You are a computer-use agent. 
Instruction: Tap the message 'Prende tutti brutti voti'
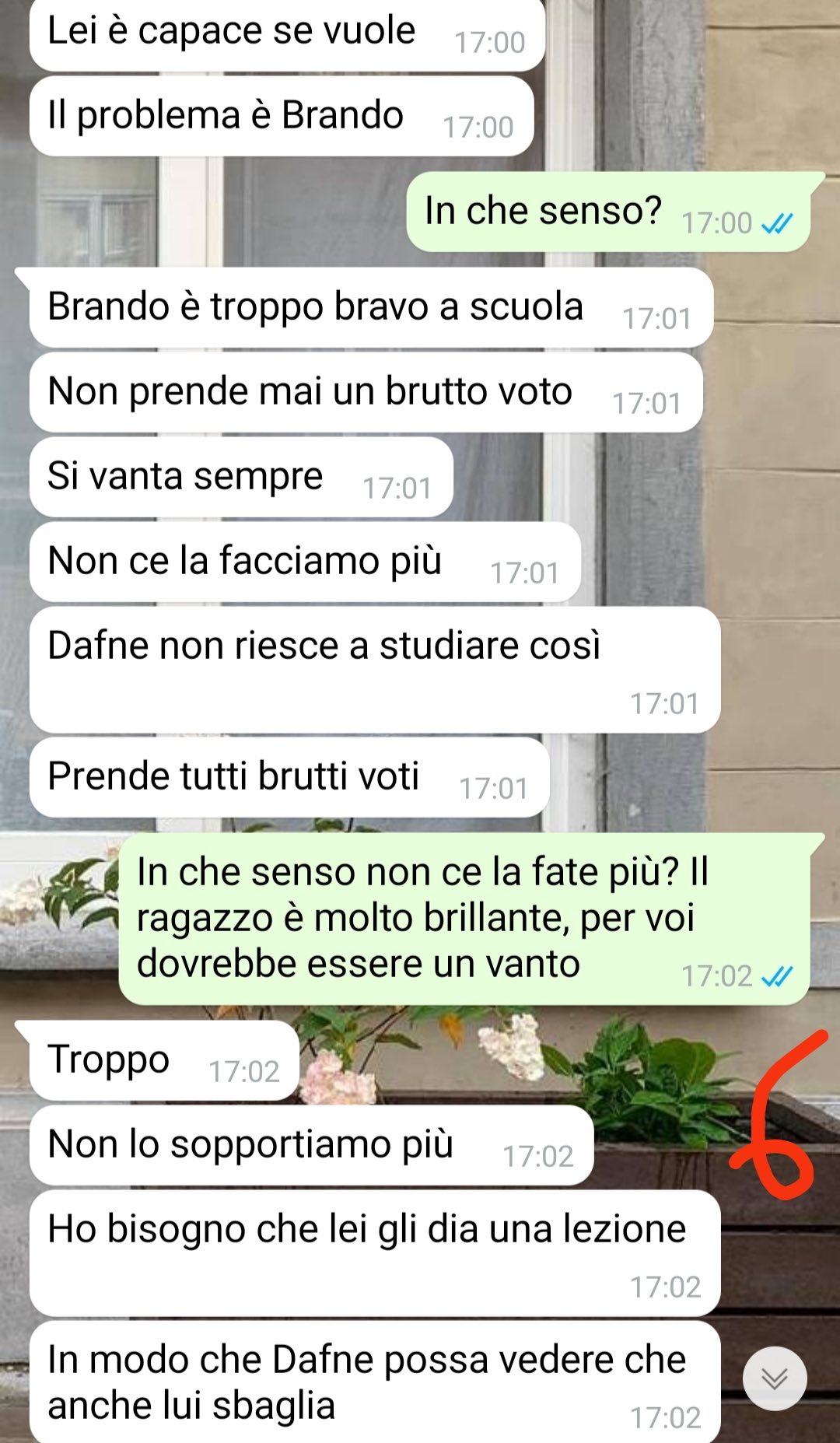(289, 777)
